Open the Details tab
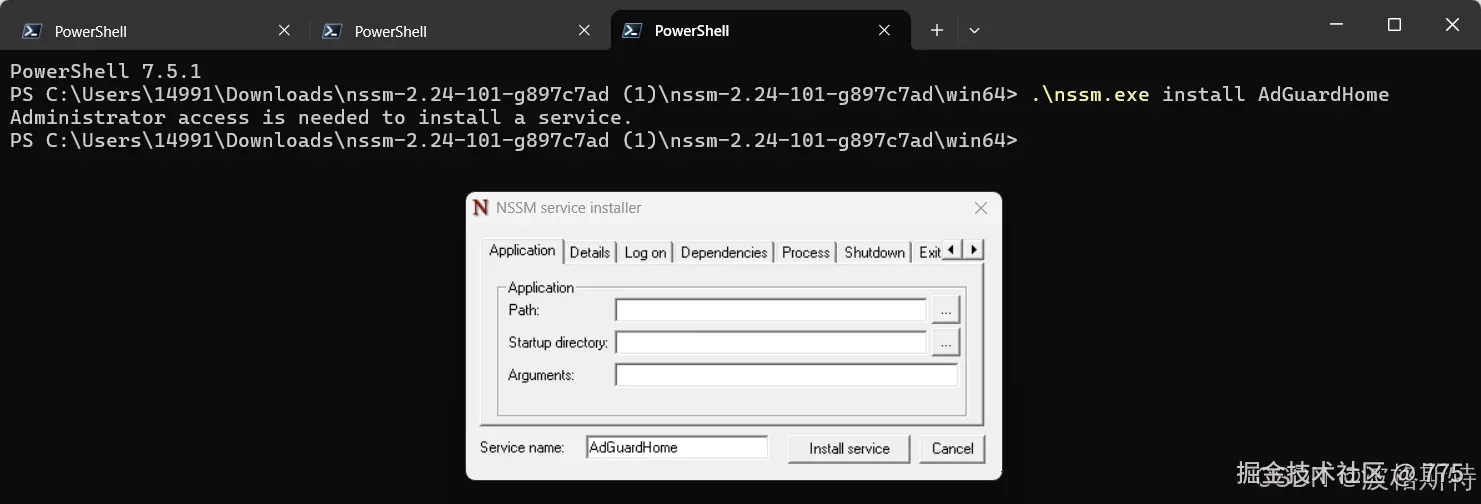Image resolution: width=1481 pixels, height=504 pixels. [x=590, y=253]
